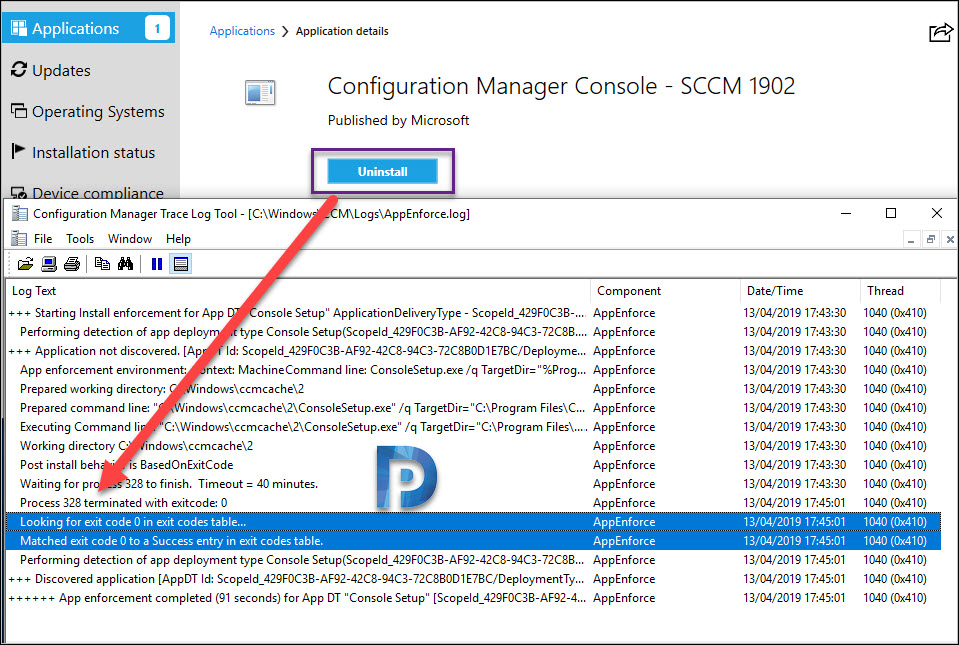Click the Applications grid icon in sidebar
The image size is (959, 645).
click(x=19, y=28)
